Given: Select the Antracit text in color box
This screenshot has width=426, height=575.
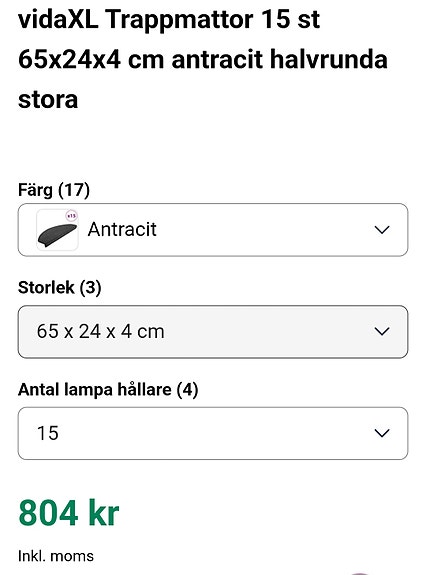Looking at the screenshot, I should 122,230.
